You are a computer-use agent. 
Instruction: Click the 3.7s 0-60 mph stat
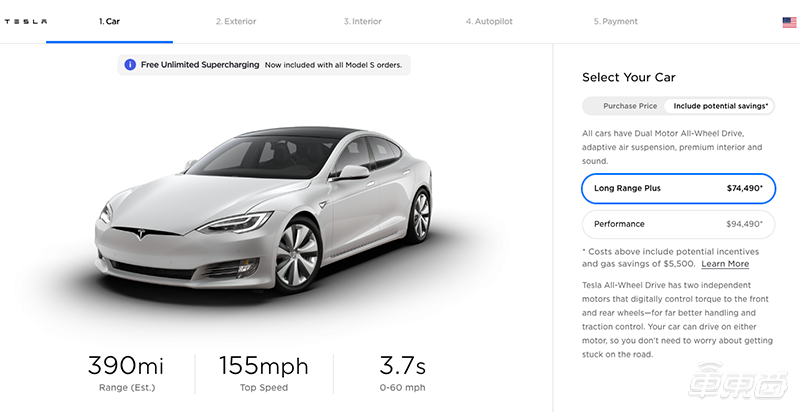[401, 373]
